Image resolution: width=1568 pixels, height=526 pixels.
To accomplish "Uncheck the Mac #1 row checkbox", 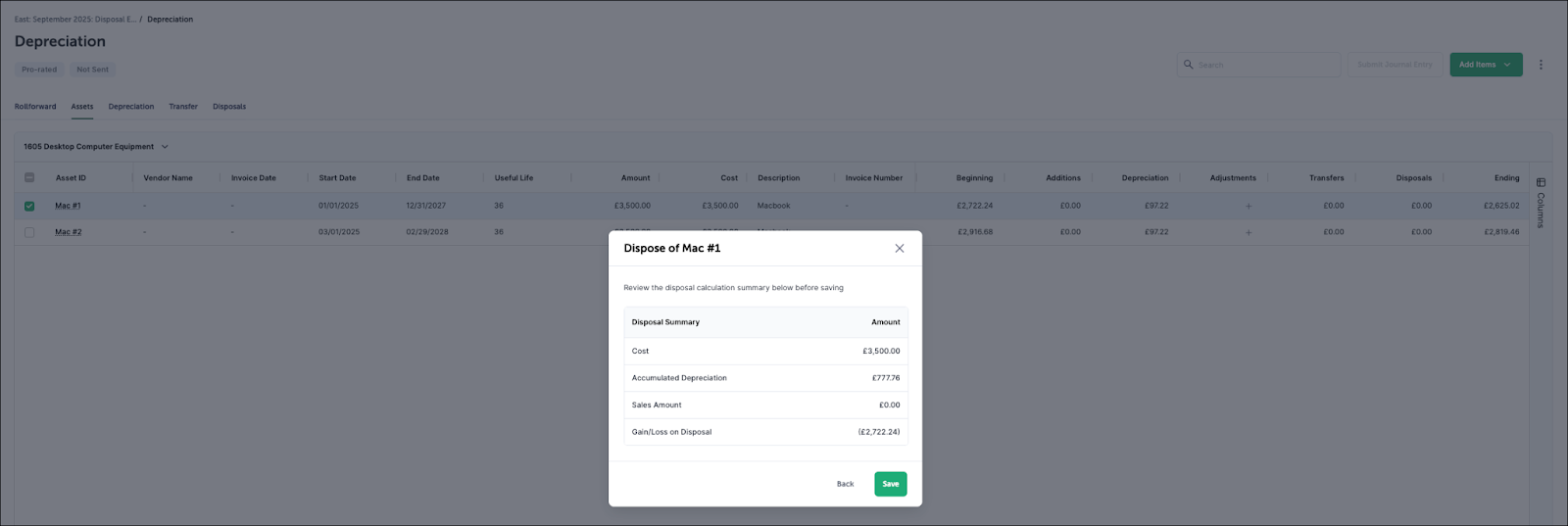I will pyautogui.click(x=29, y=206).
